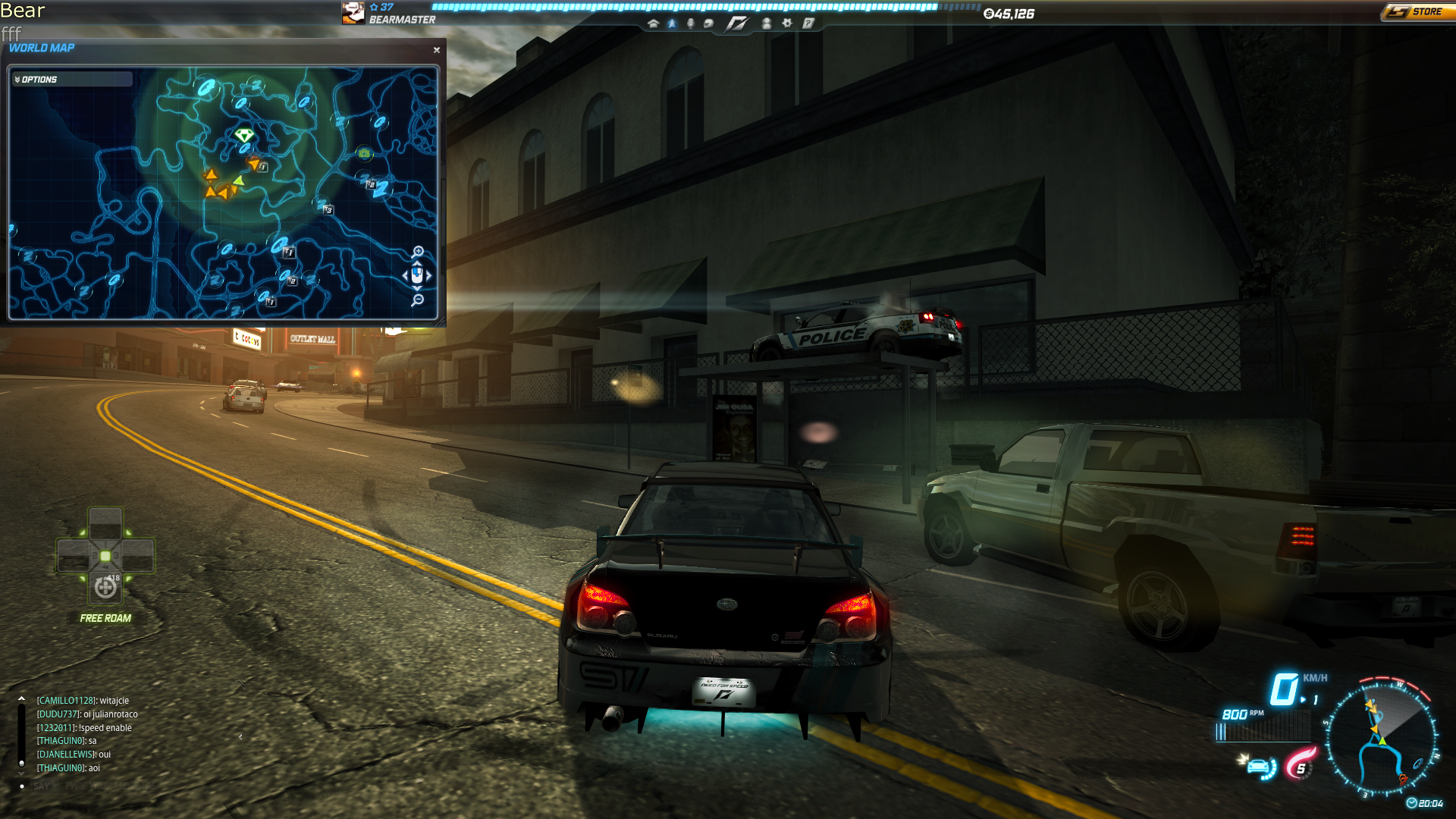Image resolution: width=1456 pixels, height=819 pixels.
Task: Click the WORLD MAP title
Action: [42, 48]
